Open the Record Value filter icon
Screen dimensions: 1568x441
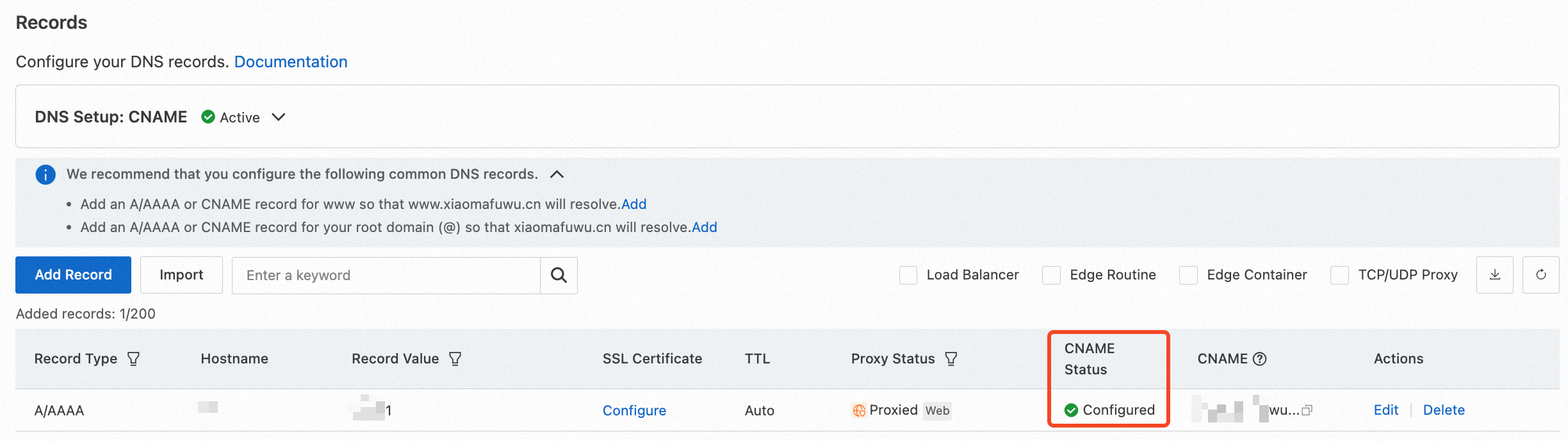pyautogui.click(x=455, y=359)
